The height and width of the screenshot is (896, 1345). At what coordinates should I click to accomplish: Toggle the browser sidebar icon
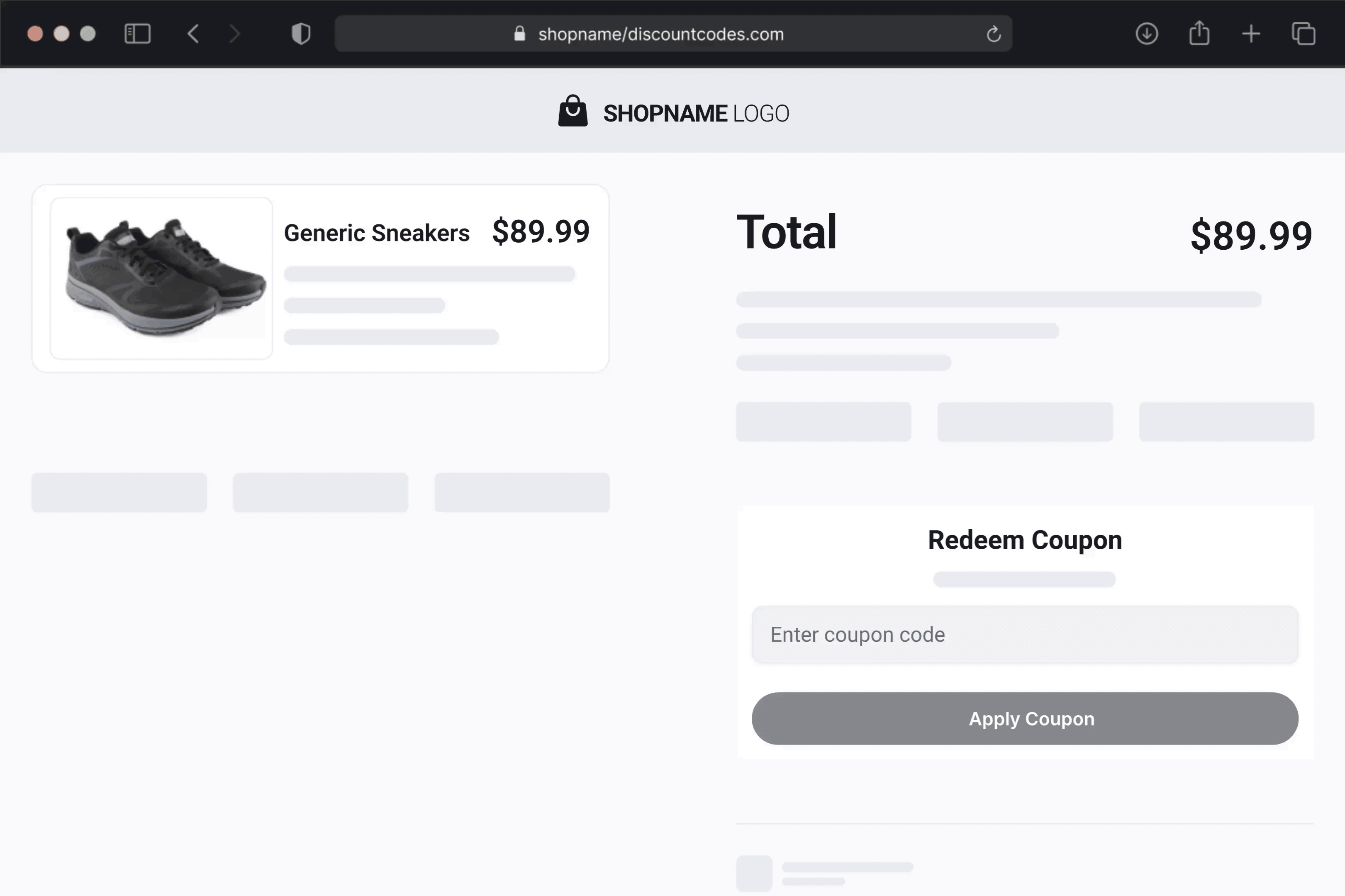[x=137, y=34]
